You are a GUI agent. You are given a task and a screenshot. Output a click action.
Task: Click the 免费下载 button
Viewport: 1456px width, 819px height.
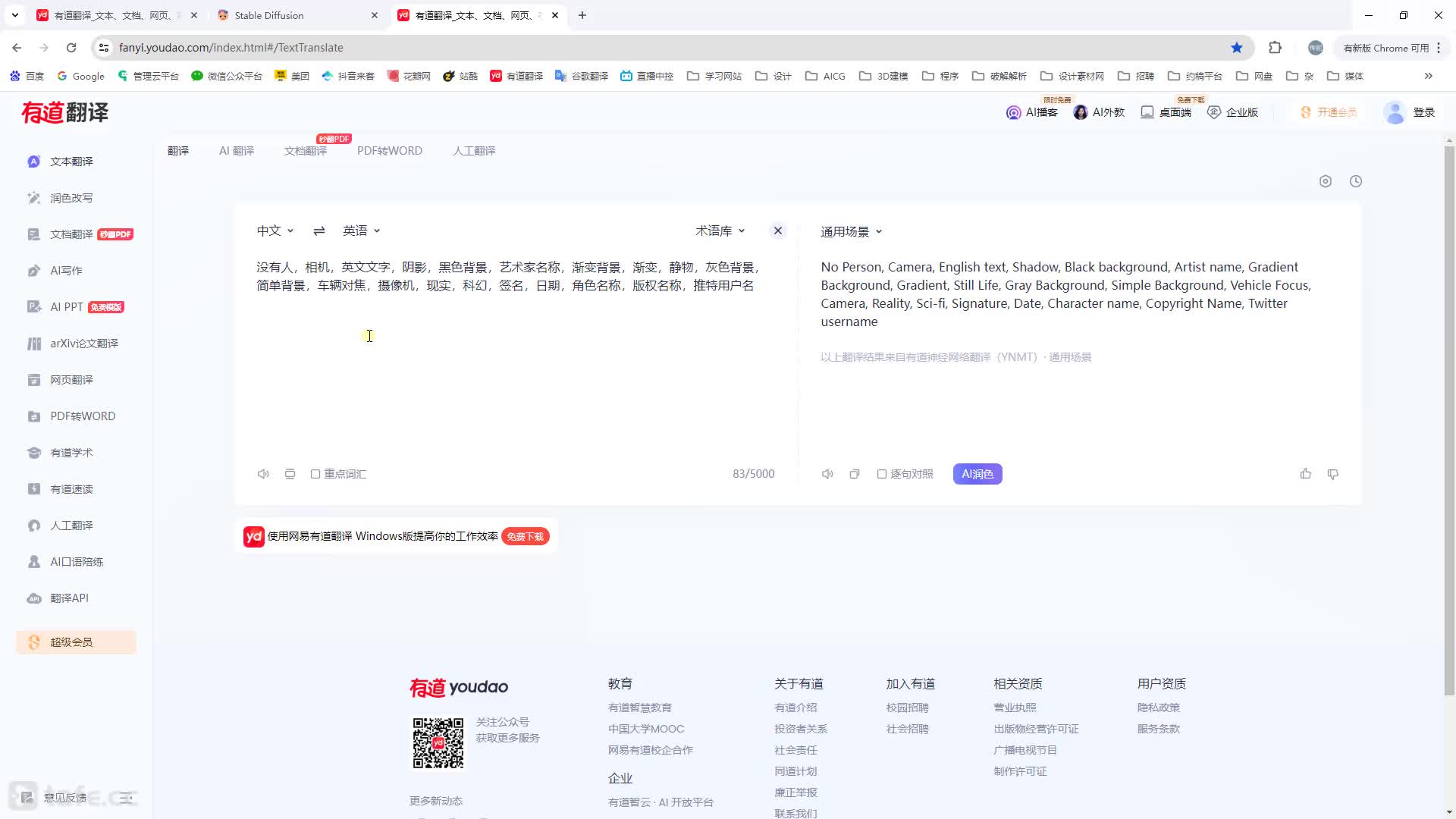point(525,537)
